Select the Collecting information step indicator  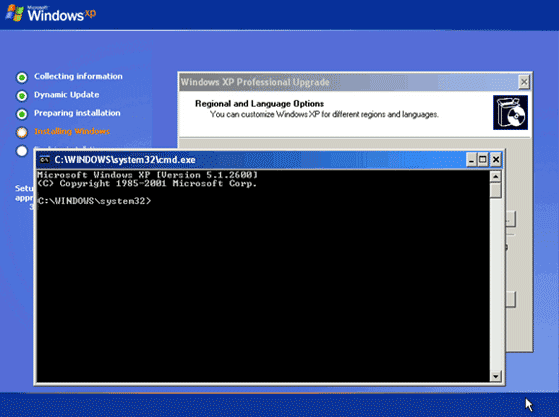[x=22, y=77]
